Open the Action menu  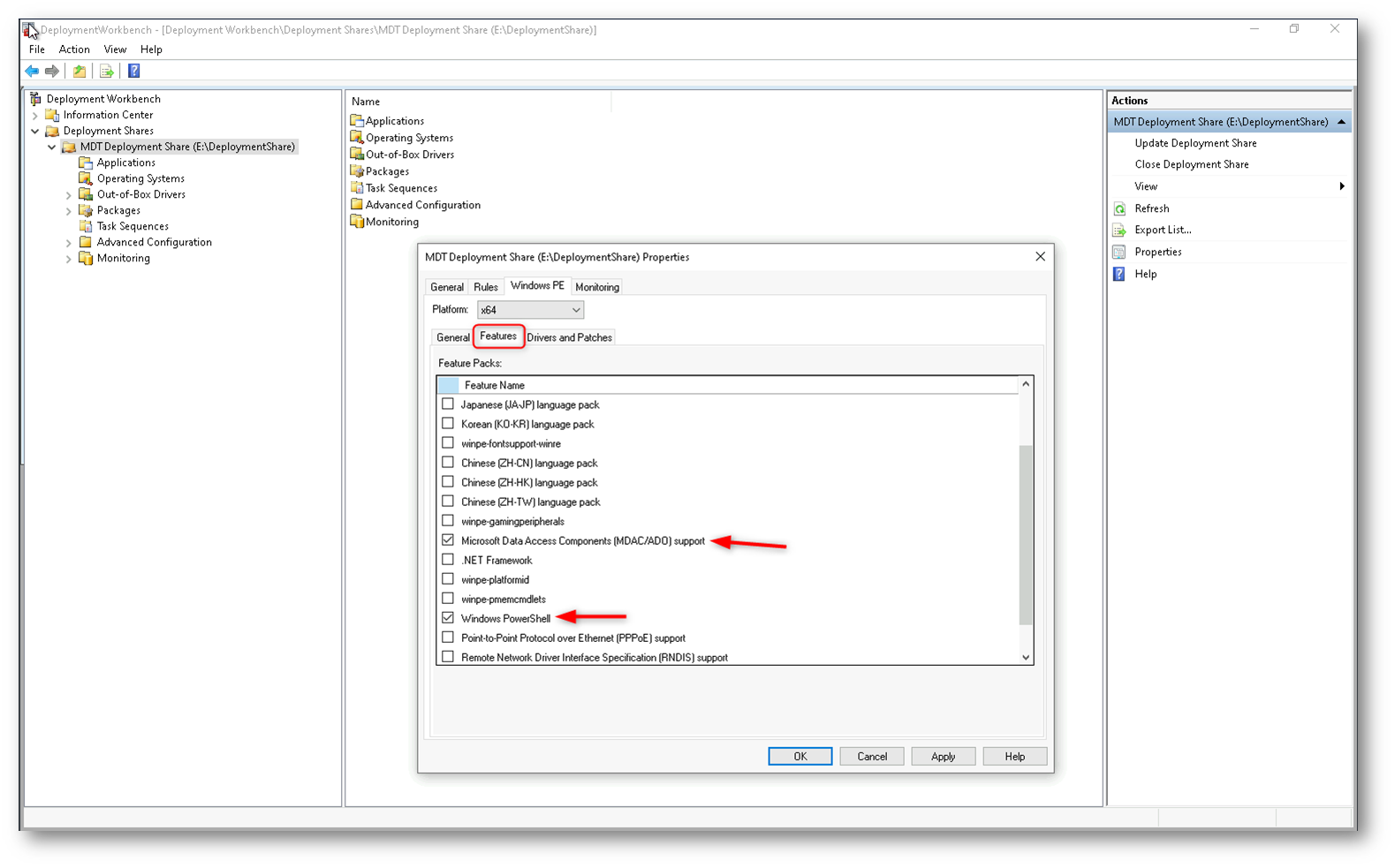[74, 49]
